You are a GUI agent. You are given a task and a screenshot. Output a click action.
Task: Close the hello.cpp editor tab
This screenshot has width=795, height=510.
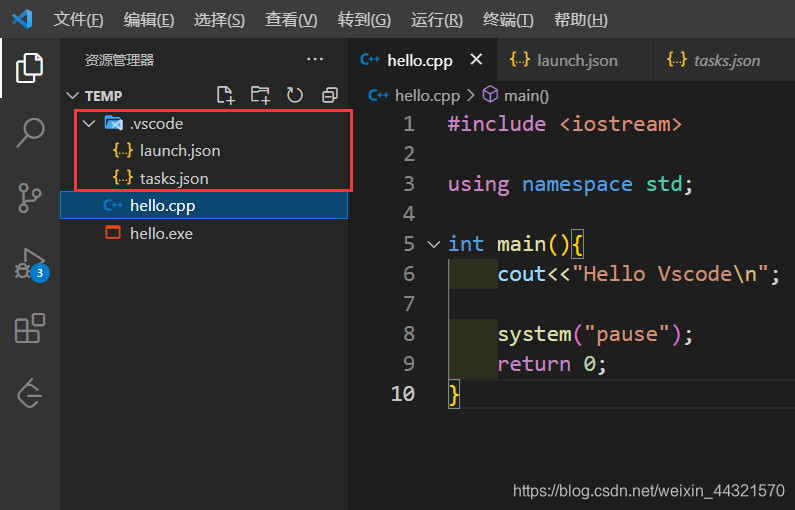point(476,60)
